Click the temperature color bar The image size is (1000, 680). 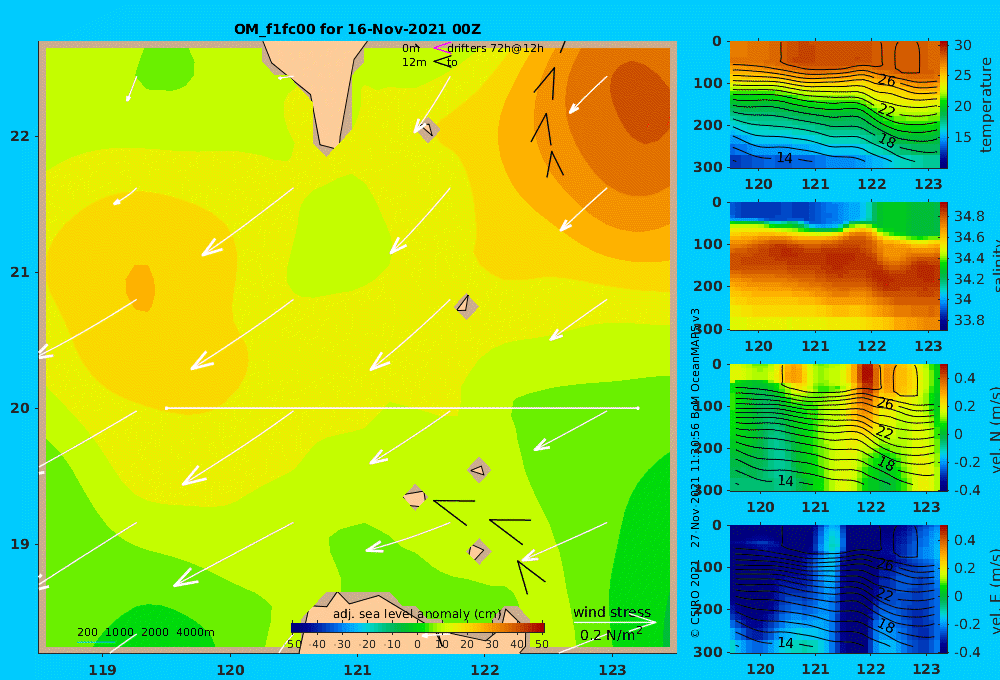tap(943, 105)
